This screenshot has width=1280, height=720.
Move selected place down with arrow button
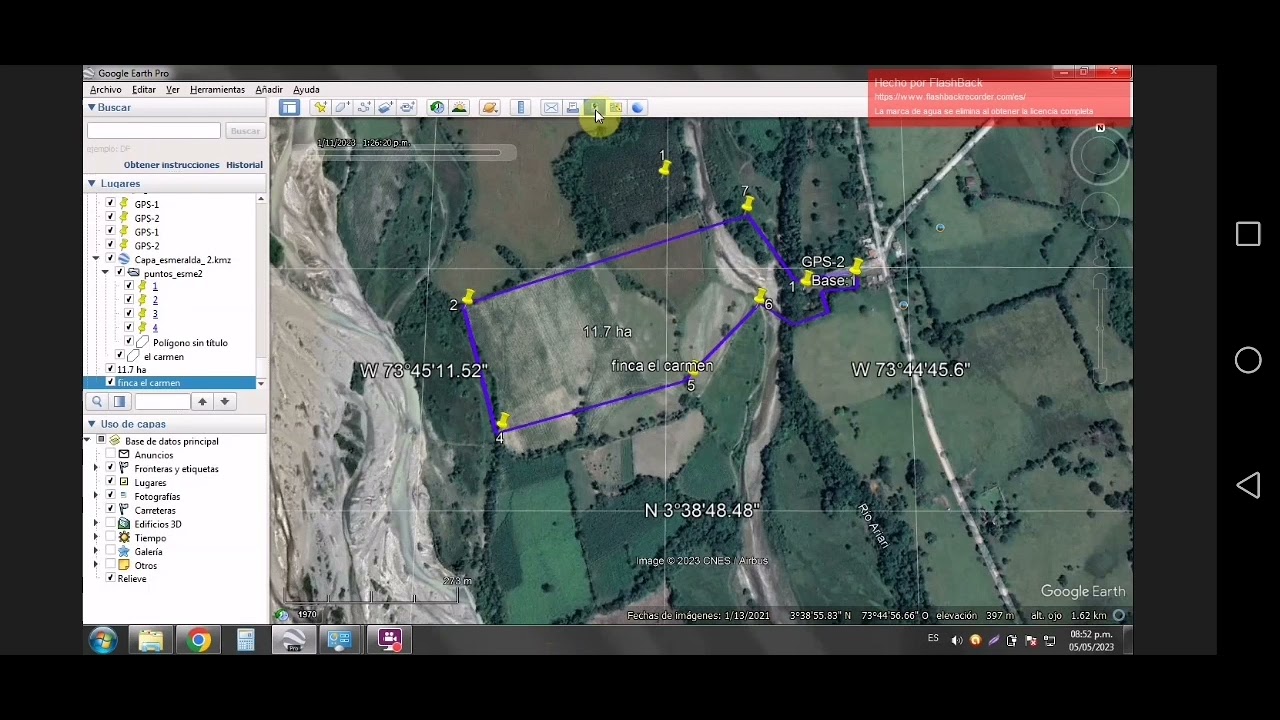(x=224, y=401)
